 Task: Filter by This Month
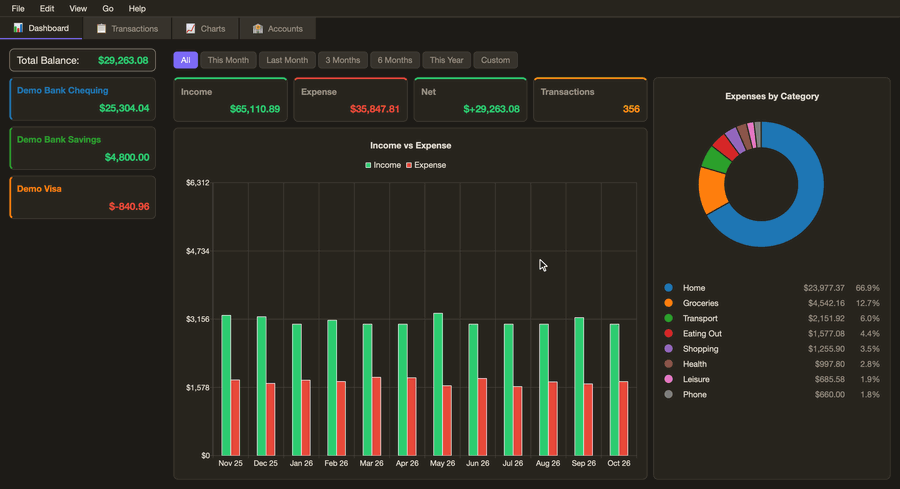(228, 60)
